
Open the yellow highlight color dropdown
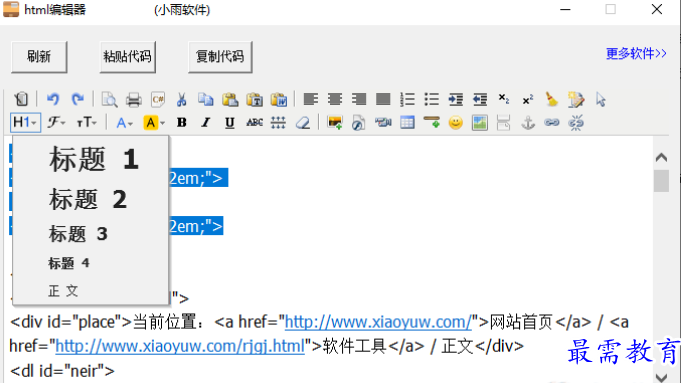click(154, 123)
